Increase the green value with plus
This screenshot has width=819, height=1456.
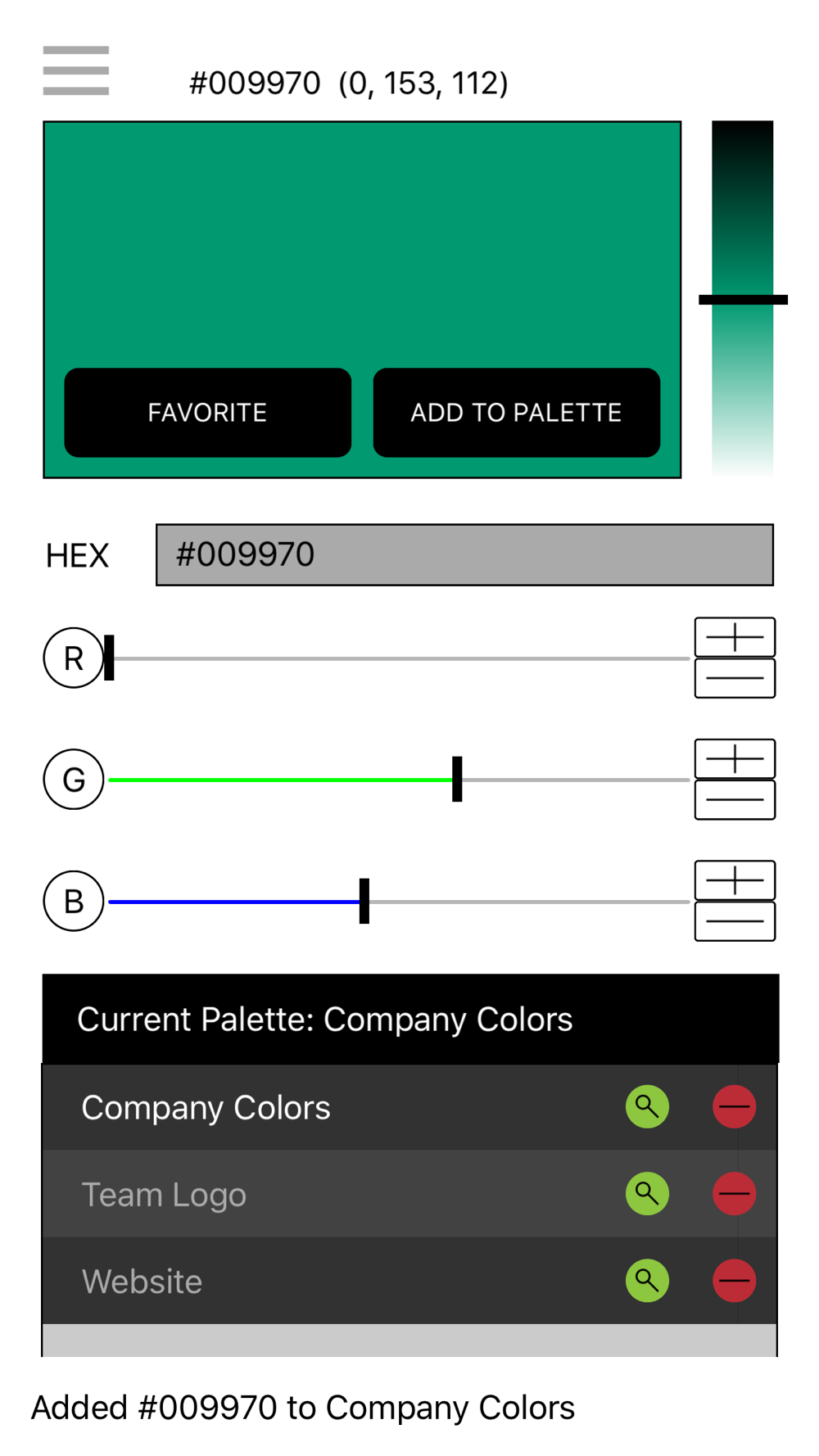(x=735, y=758)
